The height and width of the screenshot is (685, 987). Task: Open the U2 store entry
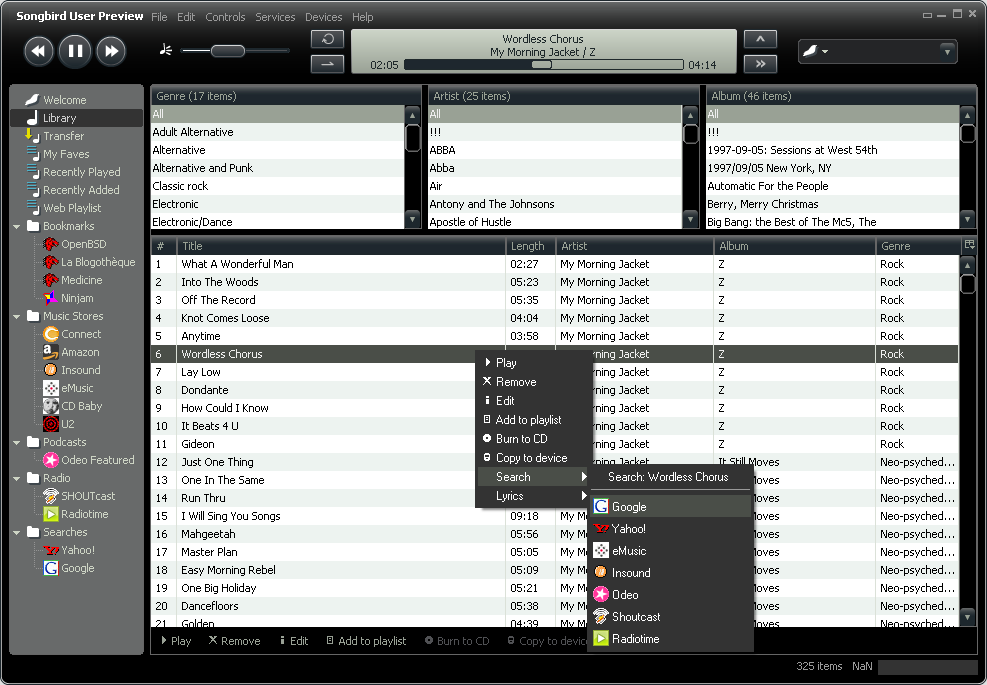tap(67, 424)
